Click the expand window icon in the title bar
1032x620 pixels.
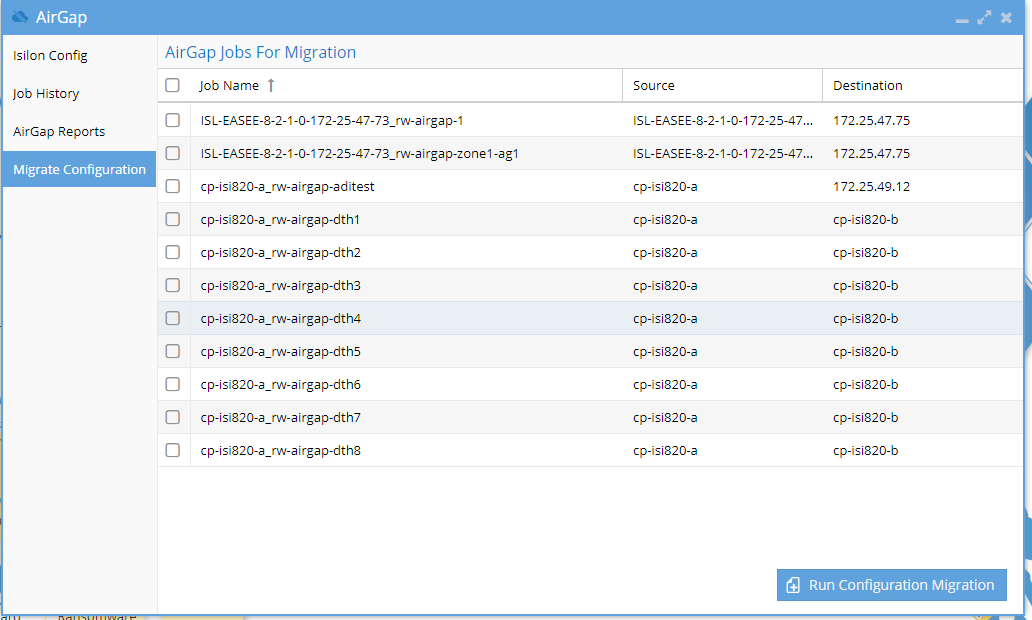click(984, 17)
